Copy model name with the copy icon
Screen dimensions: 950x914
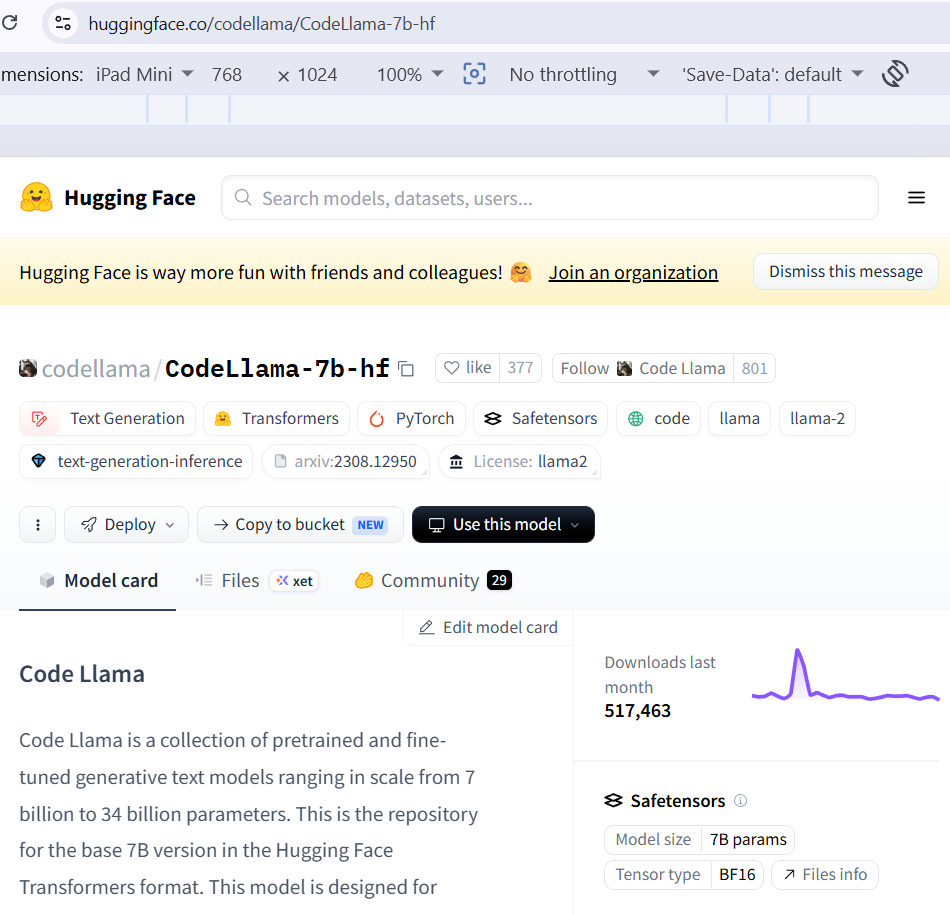click(406, 368)
